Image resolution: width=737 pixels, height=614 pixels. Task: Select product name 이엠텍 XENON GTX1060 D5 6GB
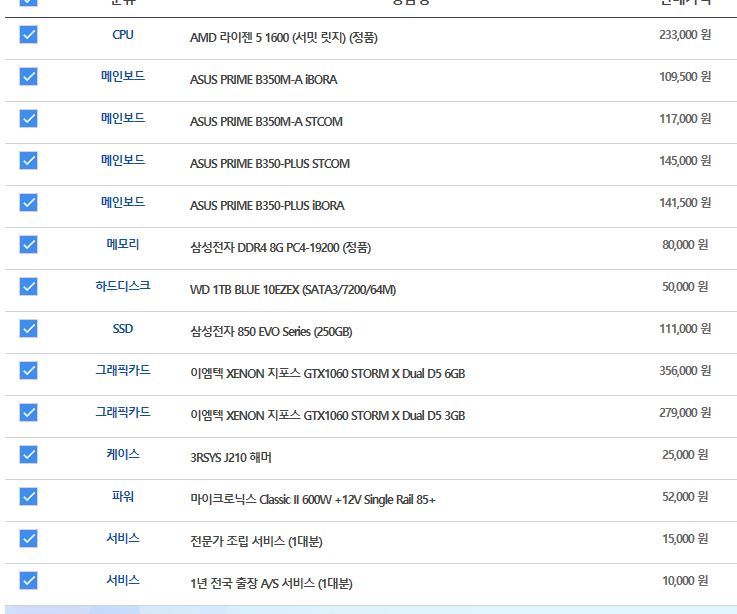(328, 373)
